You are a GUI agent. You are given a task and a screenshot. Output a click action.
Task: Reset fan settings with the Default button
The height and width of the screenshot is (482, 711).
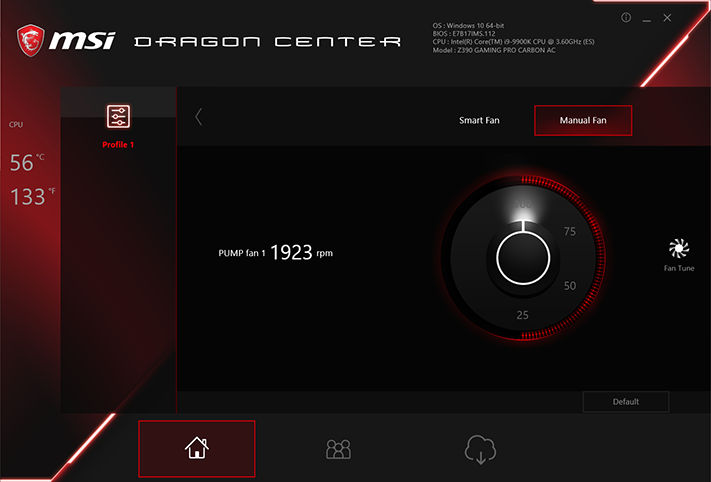(x=626, y=402)
